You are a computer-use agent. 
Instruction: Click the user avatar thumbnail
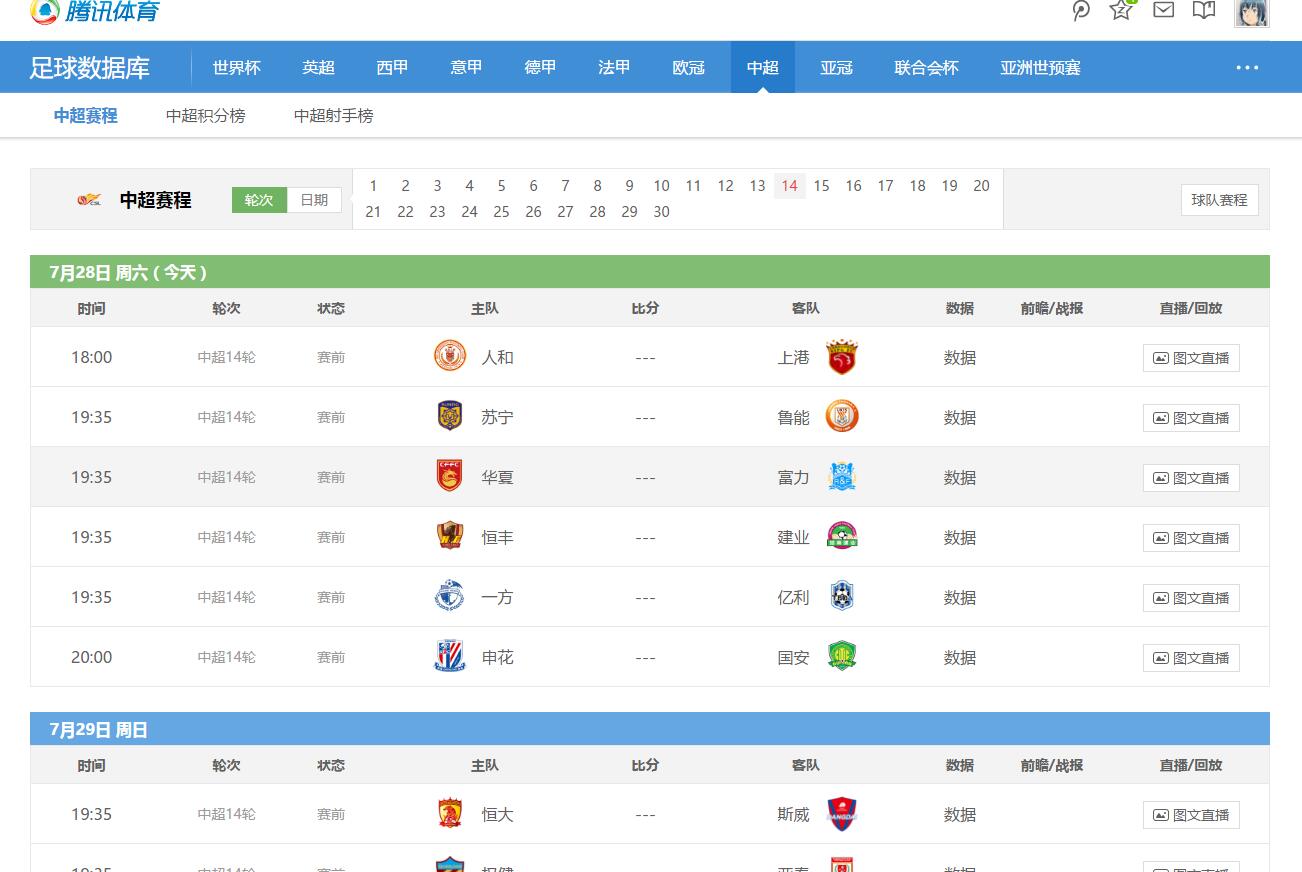pyautogui.click(x=1251, y=14)
